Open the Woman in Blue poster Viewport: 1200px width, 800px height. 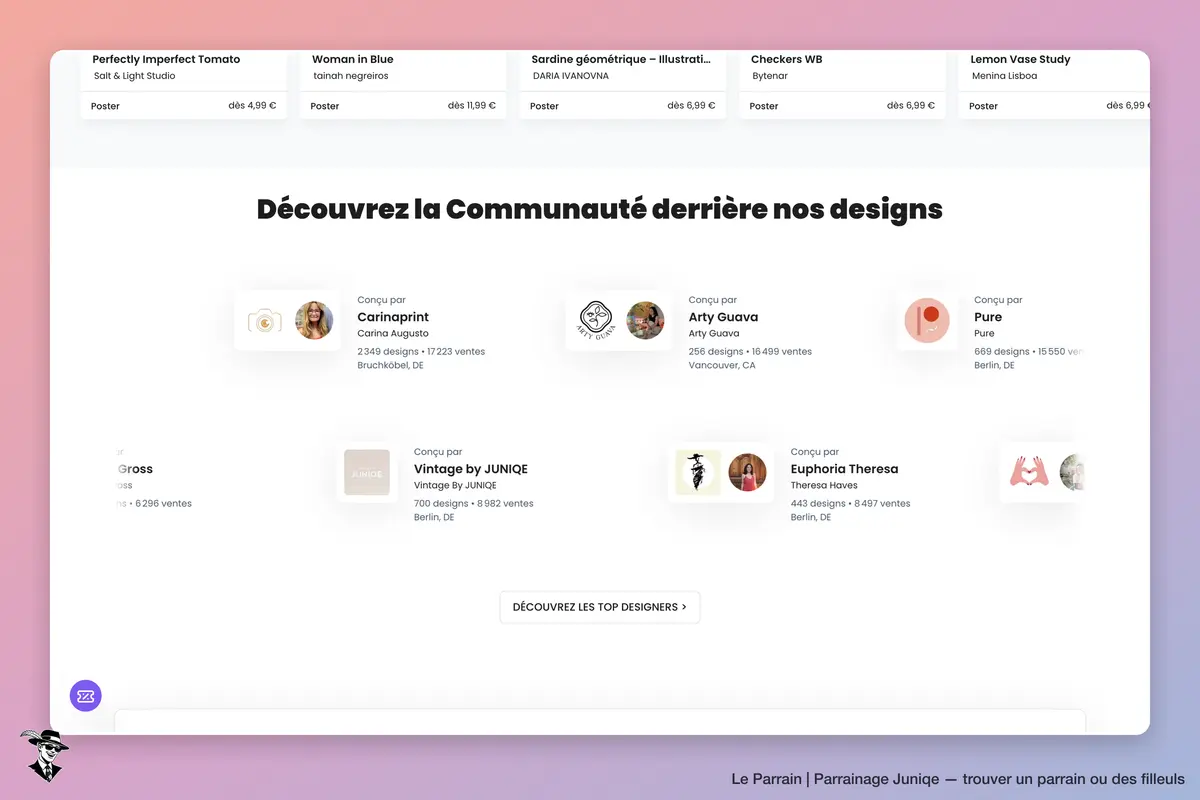point(353,59)
